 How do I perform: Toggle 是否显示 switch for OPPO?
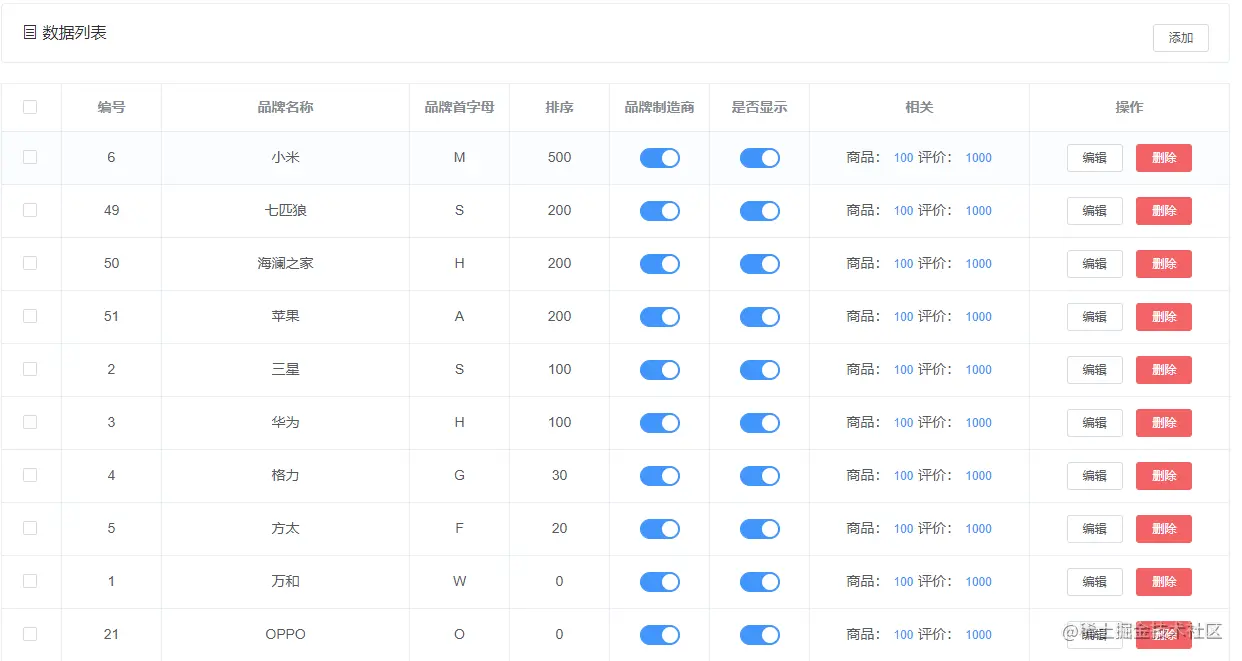(760, 635)
